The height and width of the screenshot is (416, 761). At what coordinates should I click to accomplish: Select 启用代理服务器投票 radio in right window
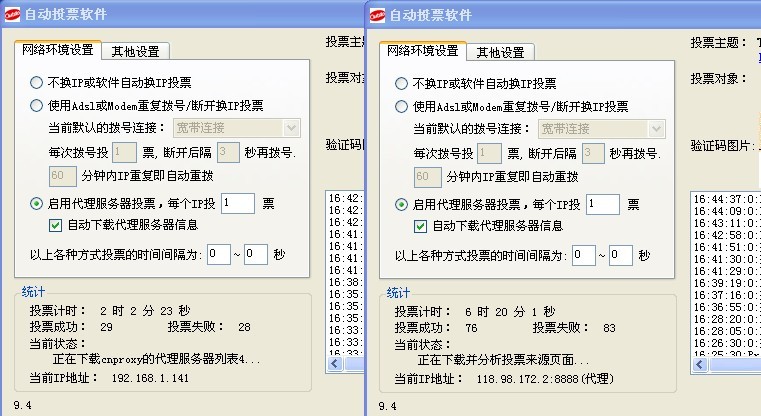pos(401,204)
